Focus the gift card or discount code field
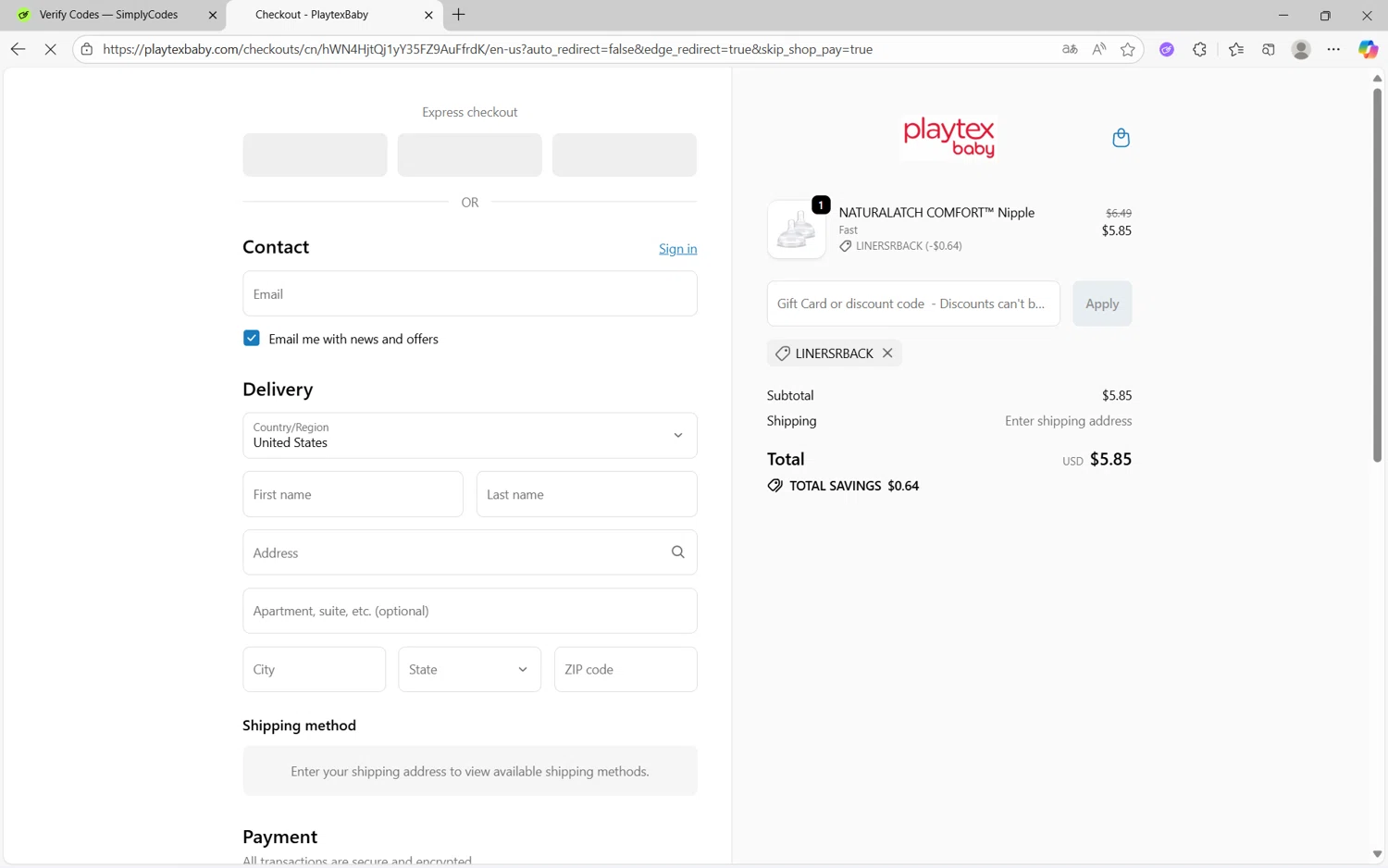This screenshot has height=868, width=1388. coord(913,304)
